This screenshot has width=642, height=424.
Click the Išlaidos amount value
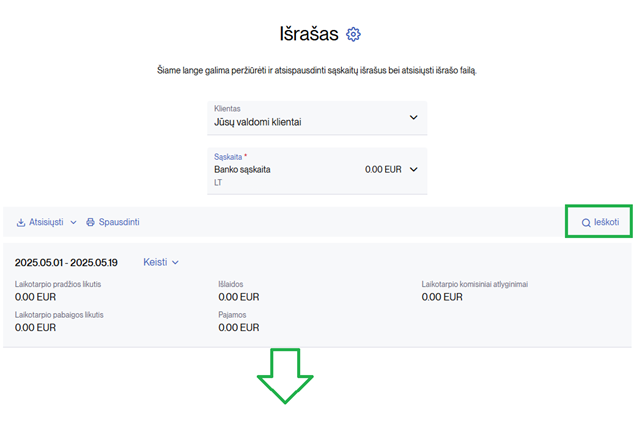click(239, 297)
